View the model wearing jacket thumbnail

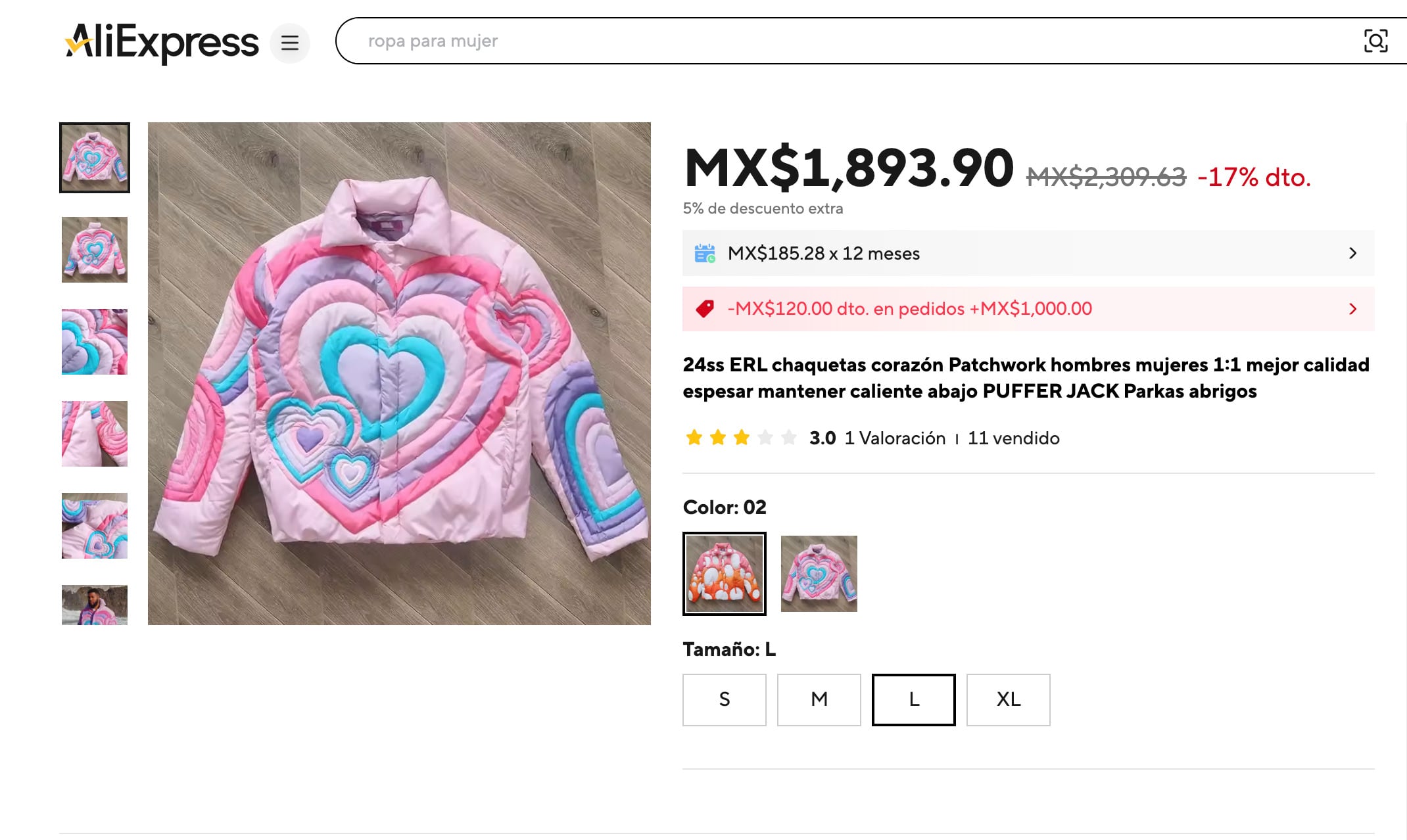[x=95, y=605]
